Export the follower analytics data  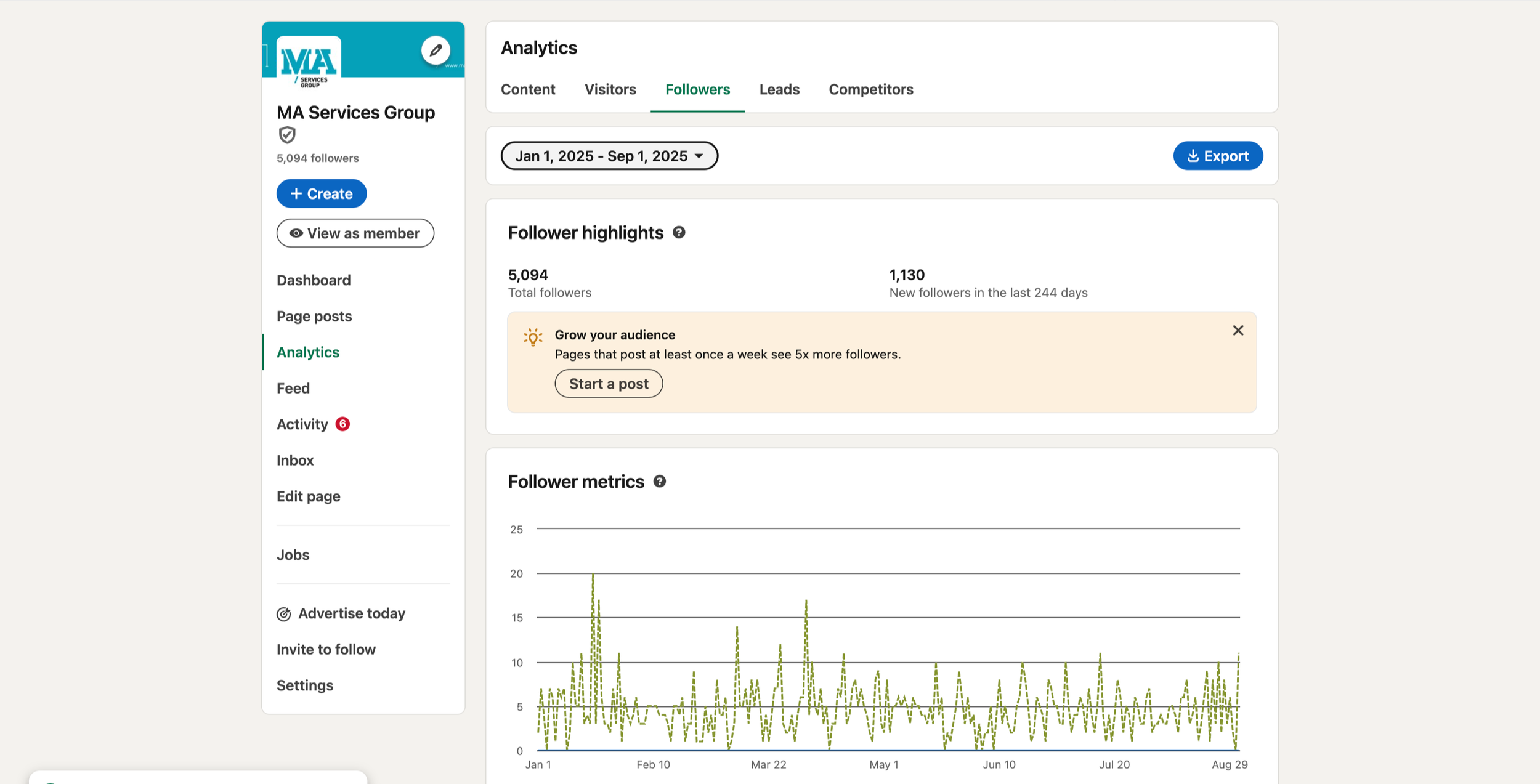pyautogui.click(x=1218, y=156)
